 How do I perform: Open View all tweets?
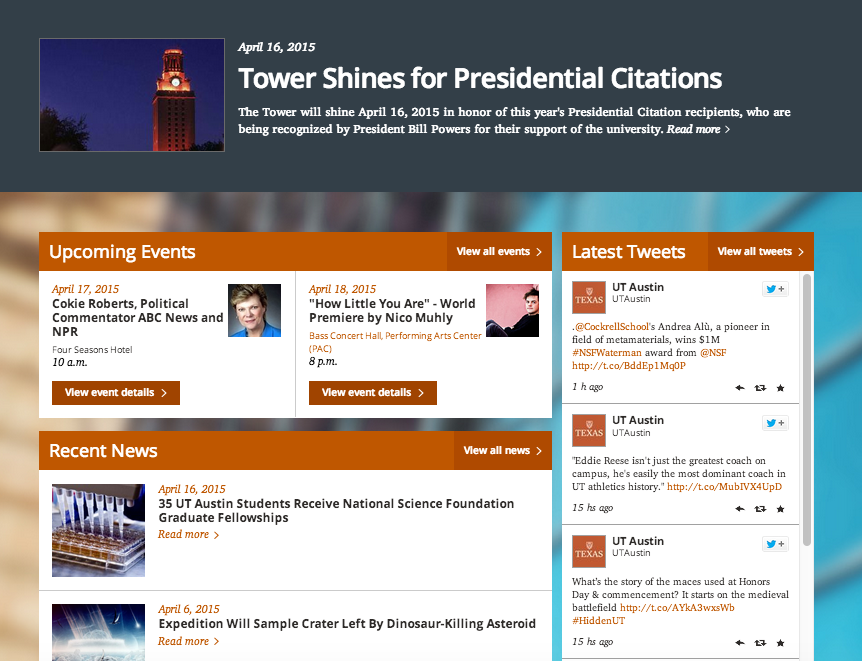tap(761, 251)
